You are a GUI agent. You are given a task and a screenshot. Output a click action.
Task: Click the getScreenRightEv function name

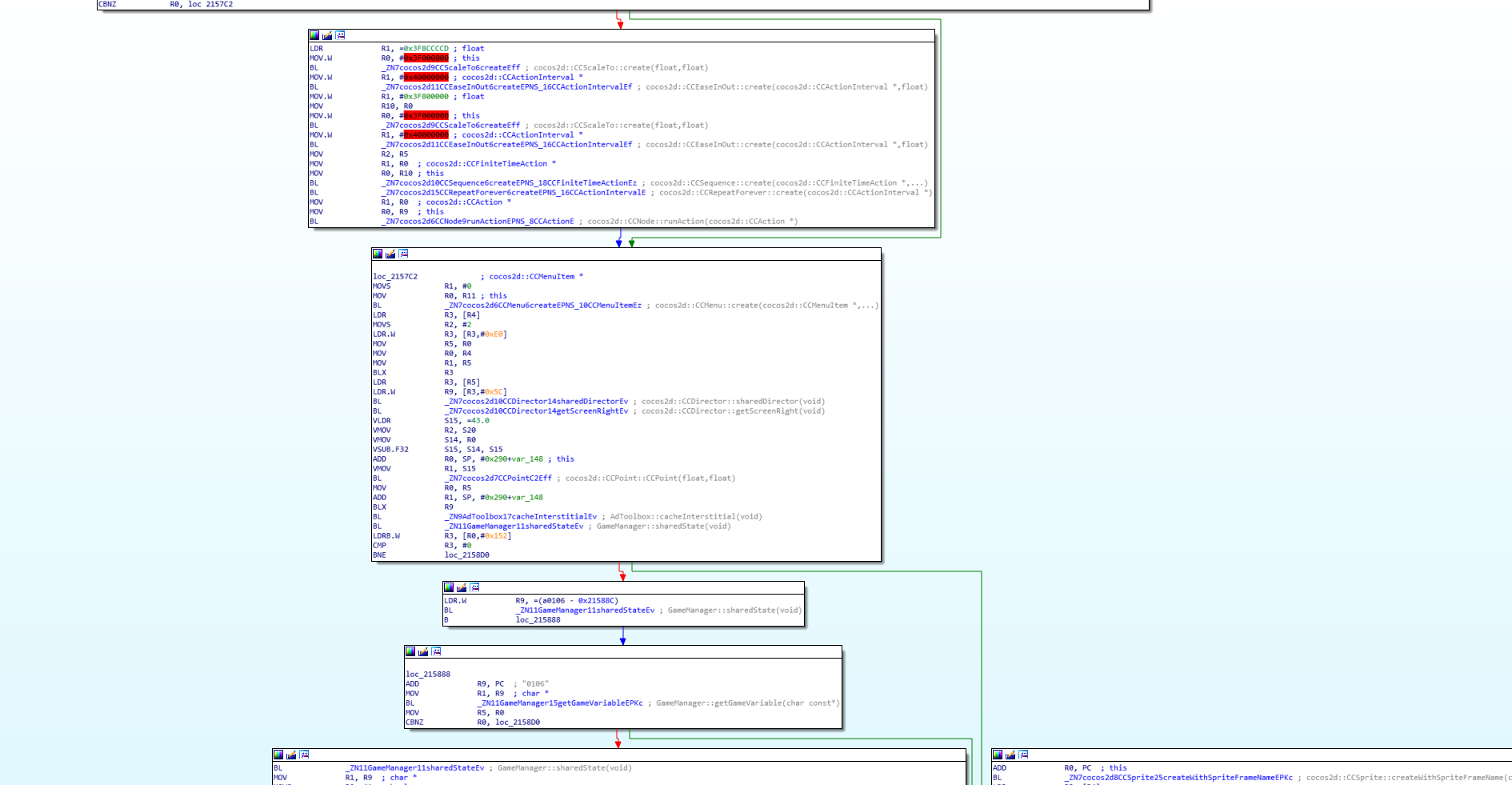[x=537, y=411]
